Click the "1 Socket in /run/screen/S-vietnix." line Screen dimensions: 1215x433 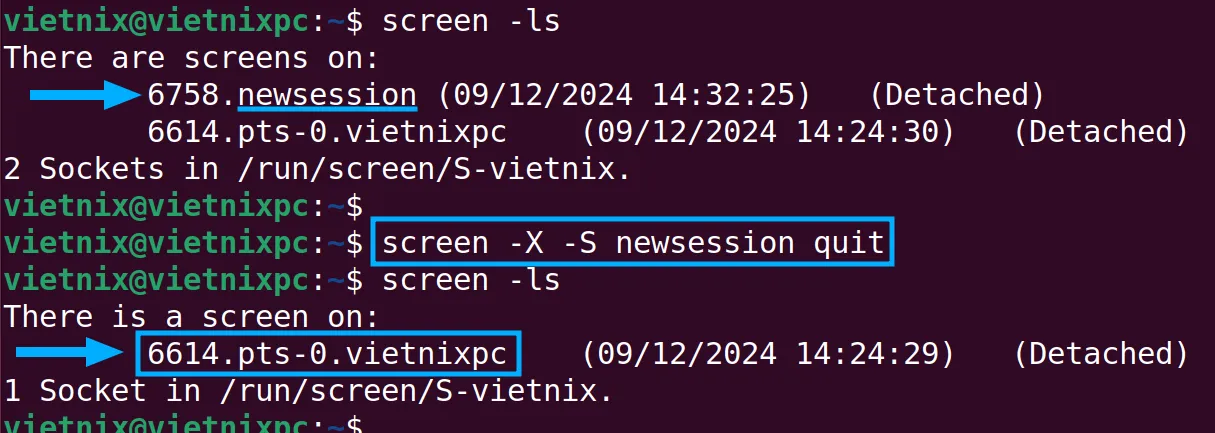tap(308, 390)
